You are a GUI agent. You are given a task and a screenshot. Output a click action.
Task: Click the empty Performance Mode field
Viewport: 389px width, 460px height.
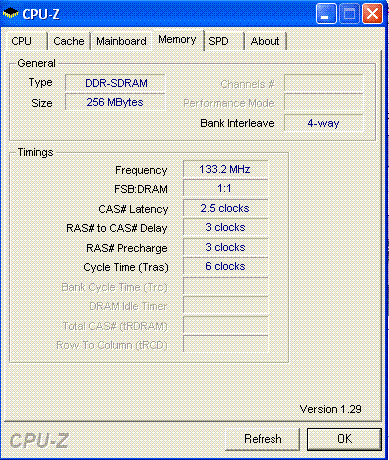pos(323,102)
